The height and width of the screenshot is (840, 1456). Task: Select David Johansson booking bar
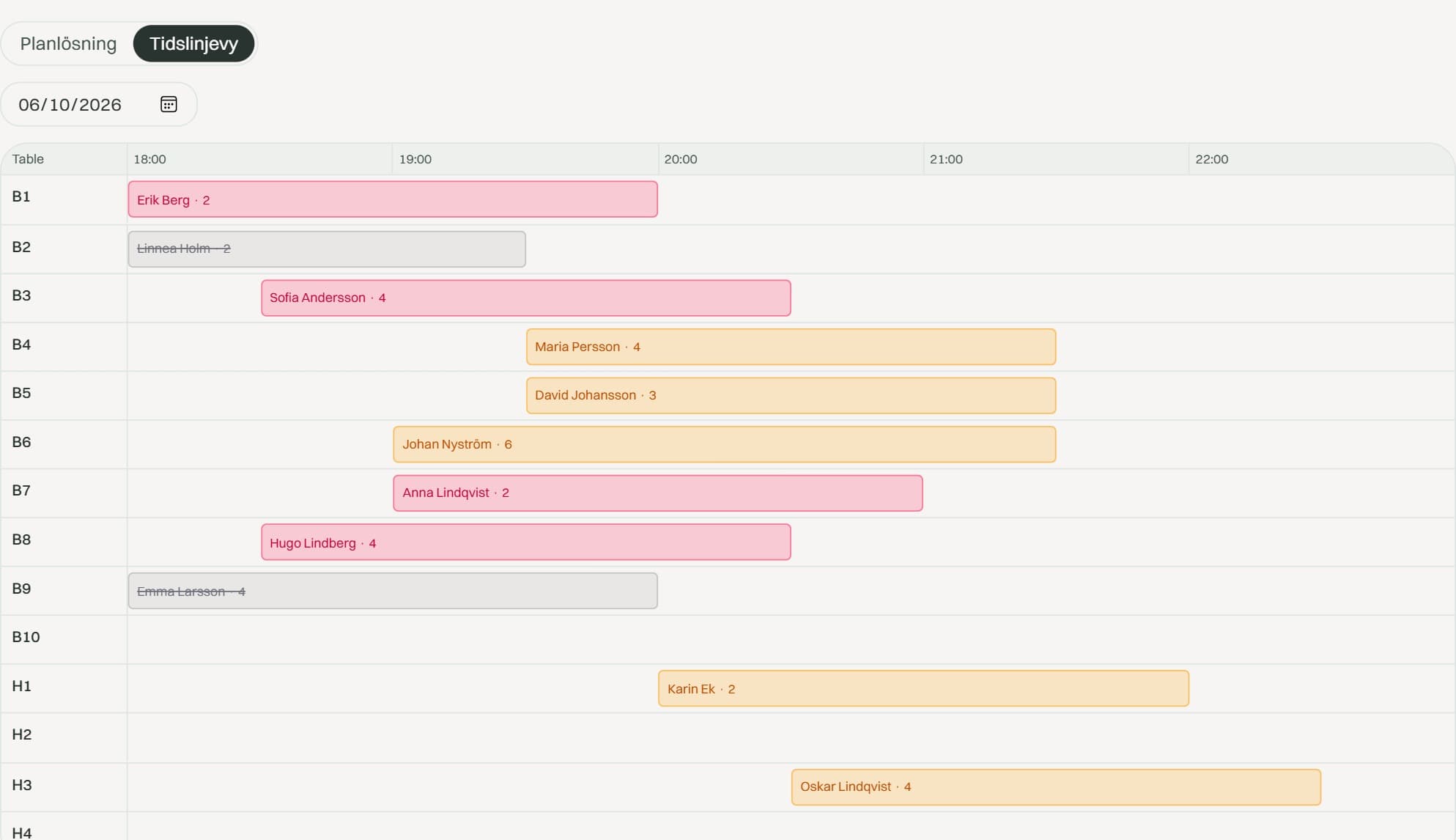(x=791, y=396)
